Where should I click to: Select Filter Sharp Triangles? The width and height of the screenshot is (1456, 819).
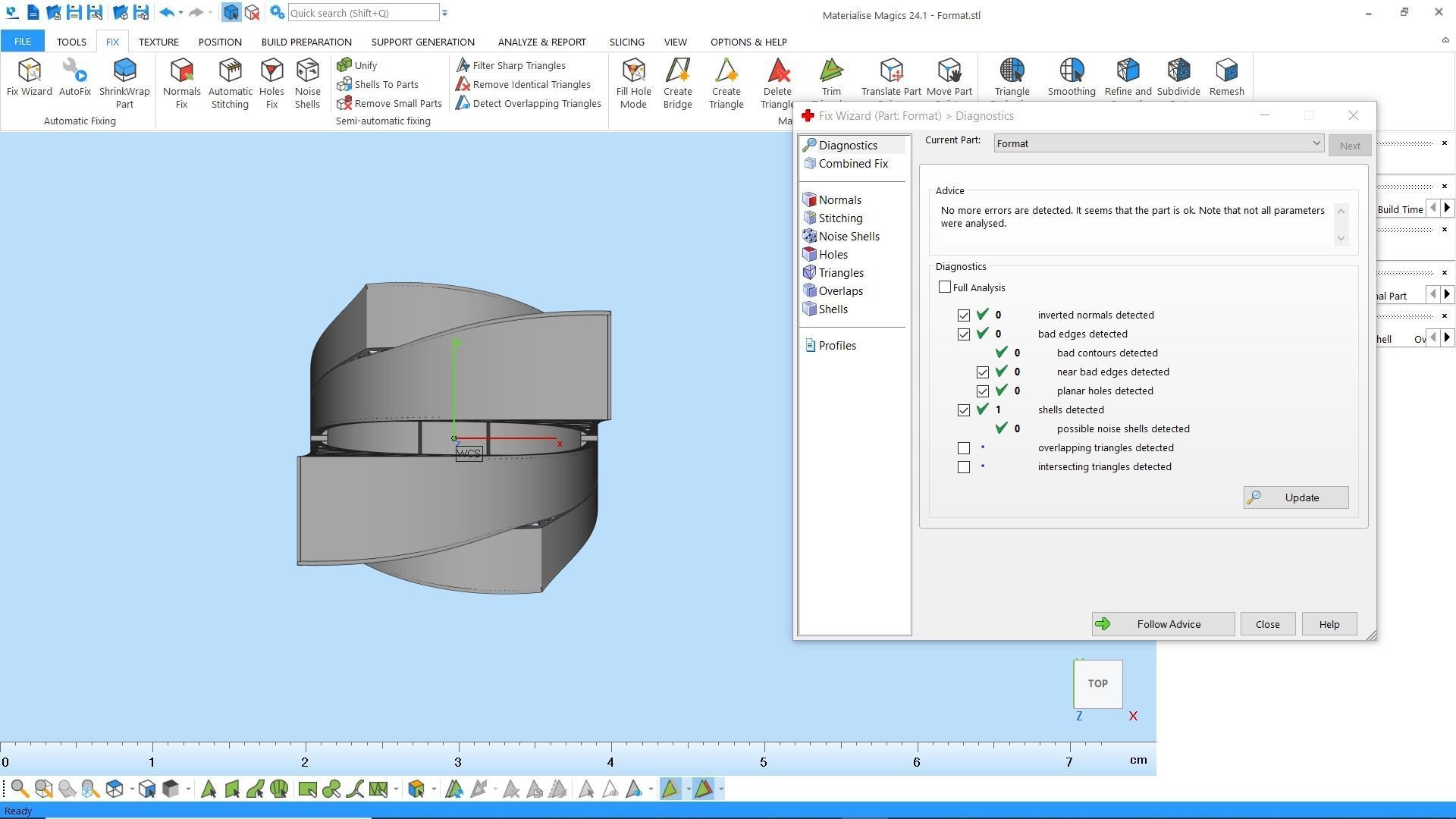tap(510, 65)
